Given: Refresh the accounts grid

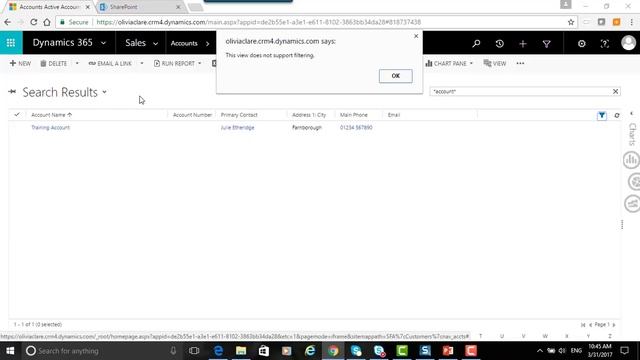Looking at the screenshot, I should click(617, 116).
